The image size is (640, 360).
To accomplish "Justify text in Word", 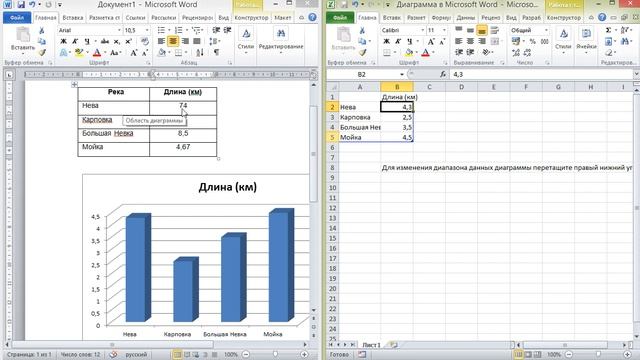I will [x=197, y=41].
